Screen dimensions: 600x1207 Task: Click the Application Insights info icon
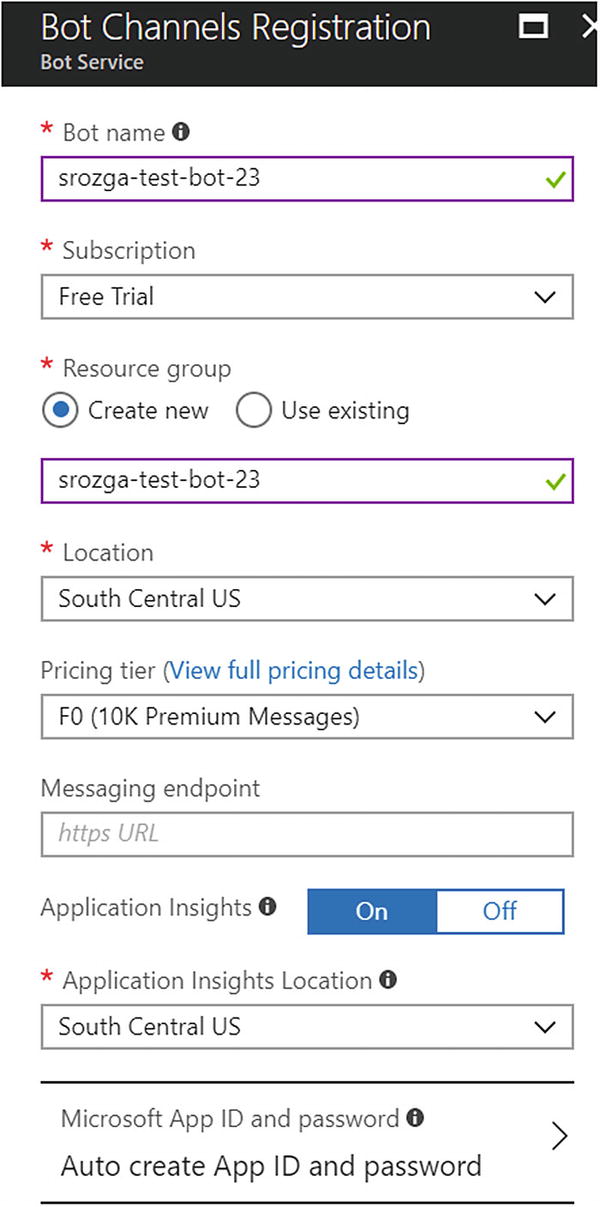[x=267, y=907]
